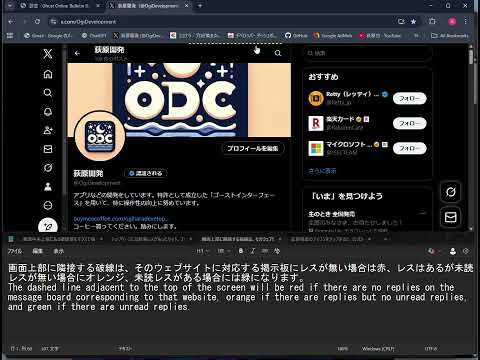480x360 pixels.
Task: Close the Ghost Online Bulletin tab
Action: point(98,6)
